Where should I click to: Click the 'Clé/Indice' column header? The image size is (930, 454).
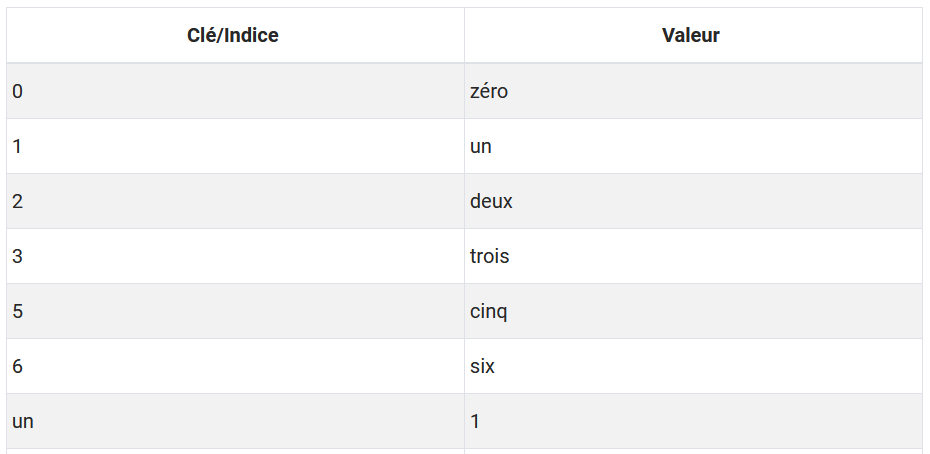tap(233, 36)
